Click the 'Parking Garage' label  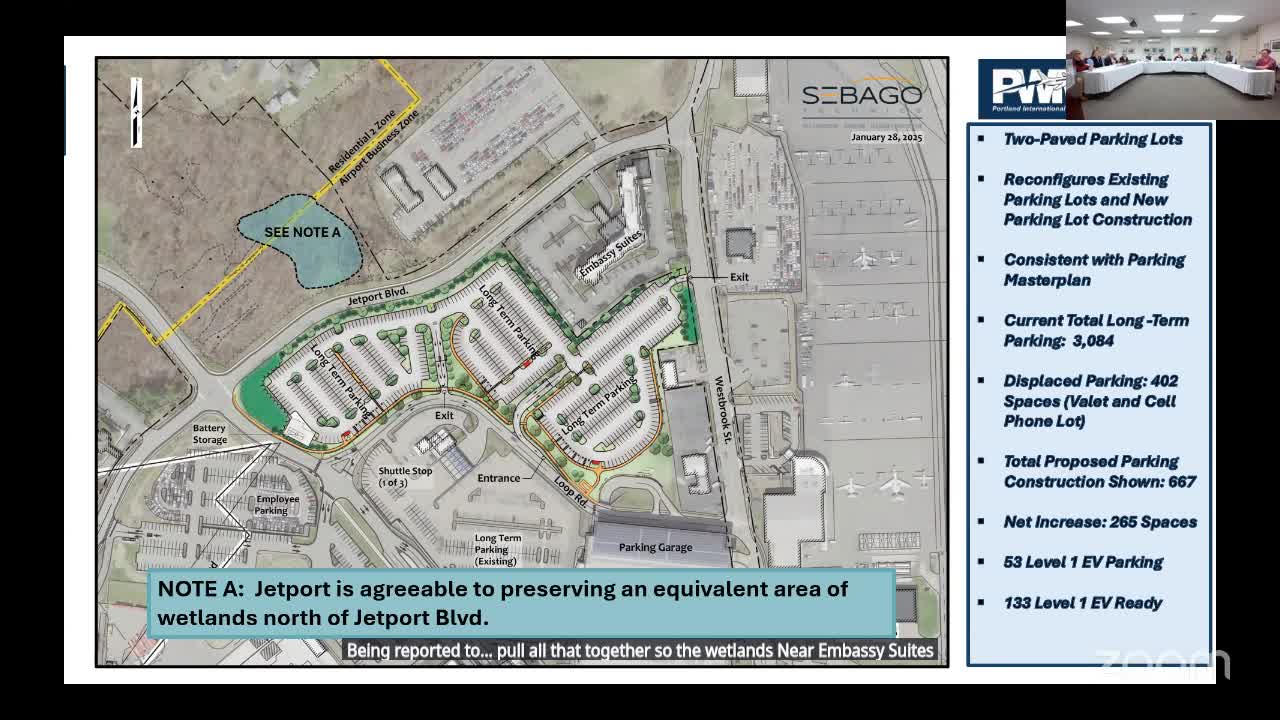coord(655,547)
